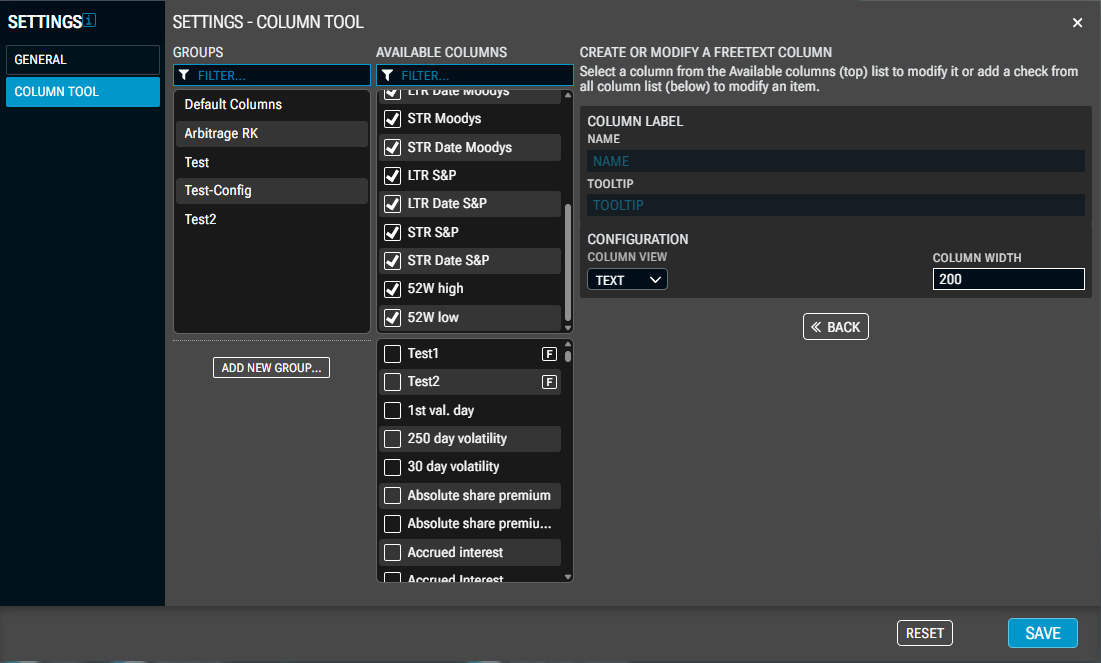
Task: Uncheck the STR Moodys column
Action: pyautogui.click(x=393, y=119)
